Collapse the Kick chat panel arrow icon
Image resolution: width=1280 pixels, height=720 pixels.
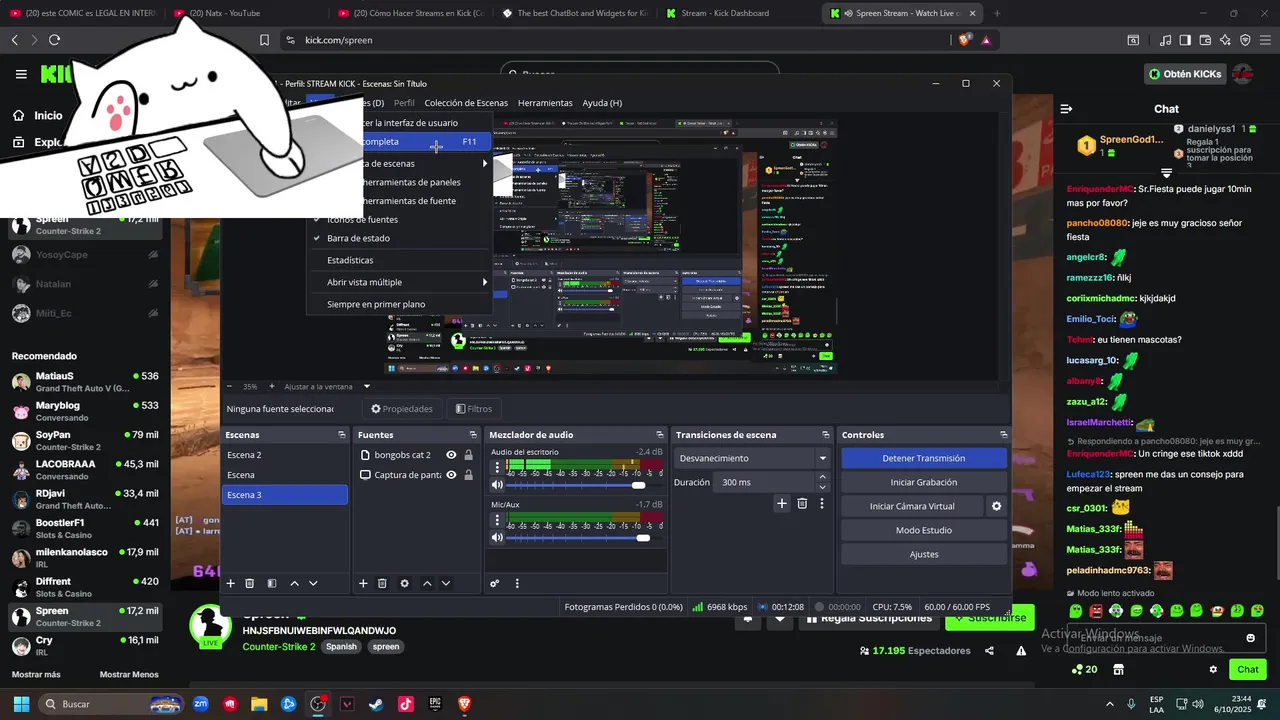[1066, 109]
